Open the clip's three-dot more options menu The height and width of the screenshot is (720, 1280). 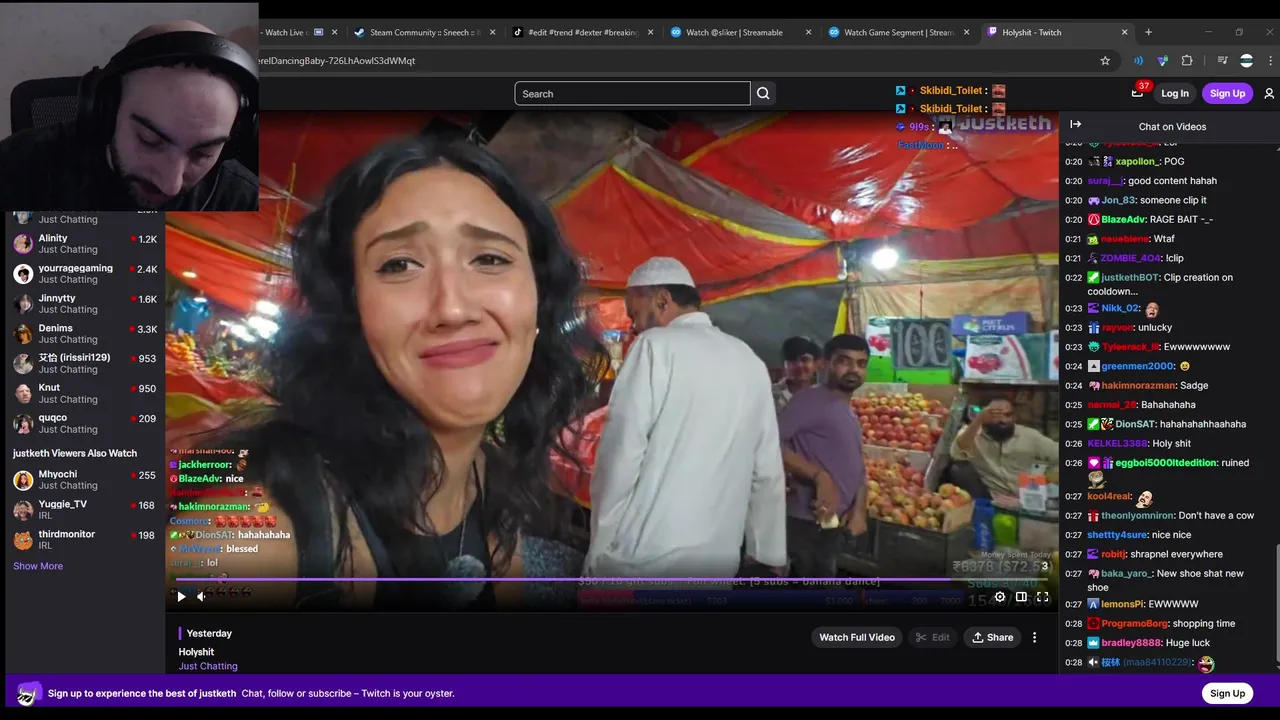pos(1035,637)
